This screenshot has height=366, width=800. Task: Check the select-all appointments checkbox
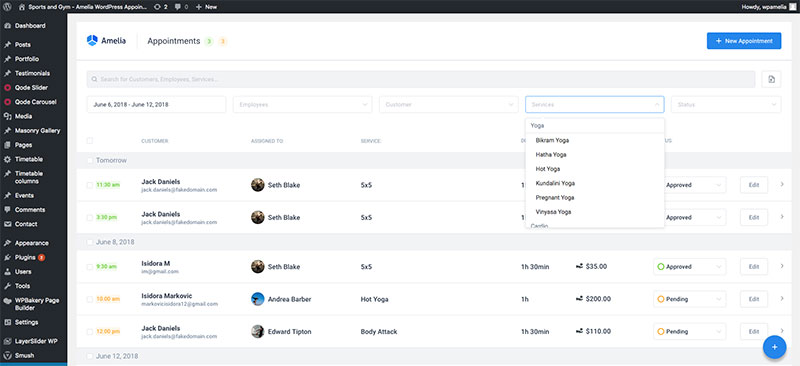click(90, 141)
